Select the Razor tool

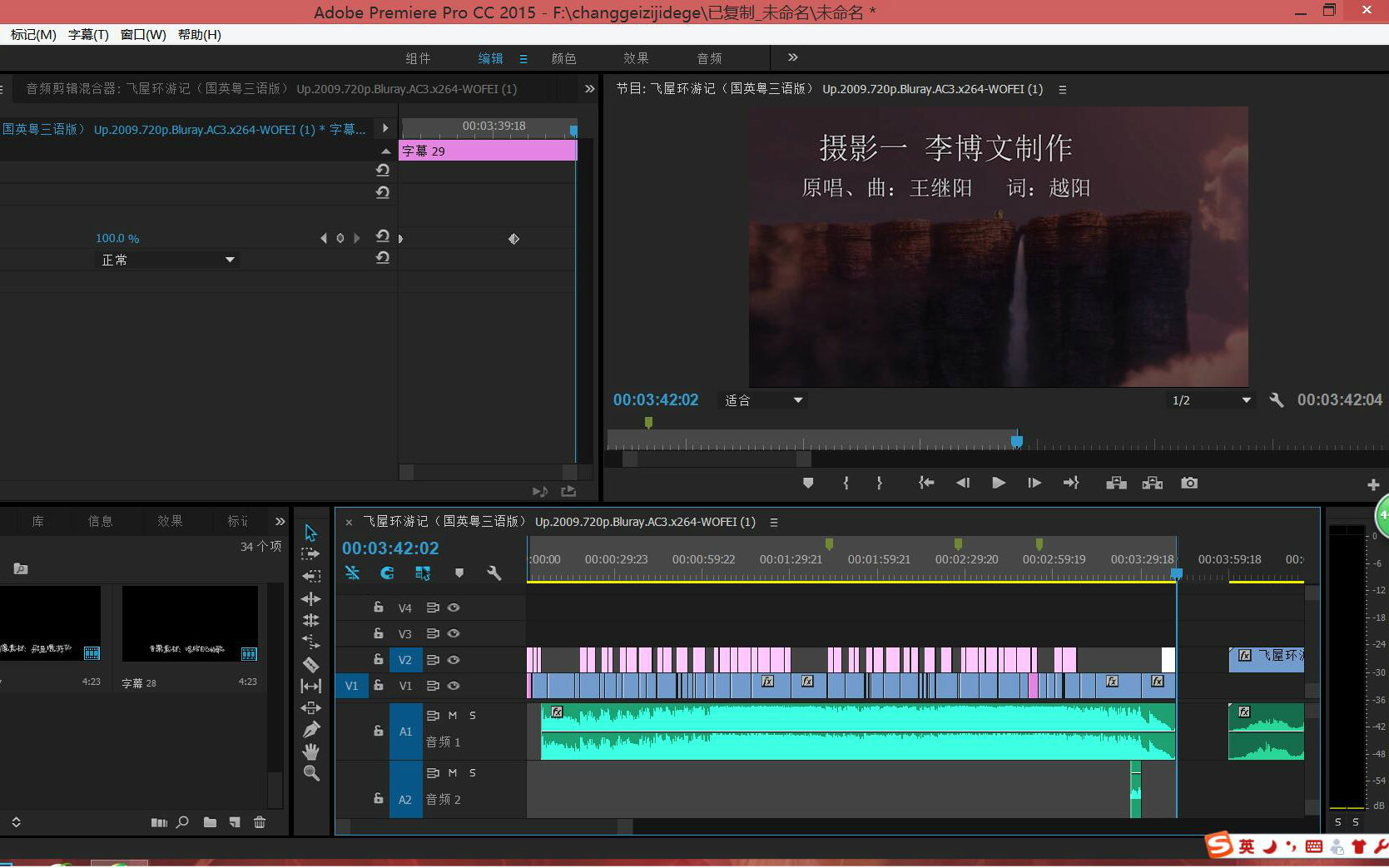[310, 664]
